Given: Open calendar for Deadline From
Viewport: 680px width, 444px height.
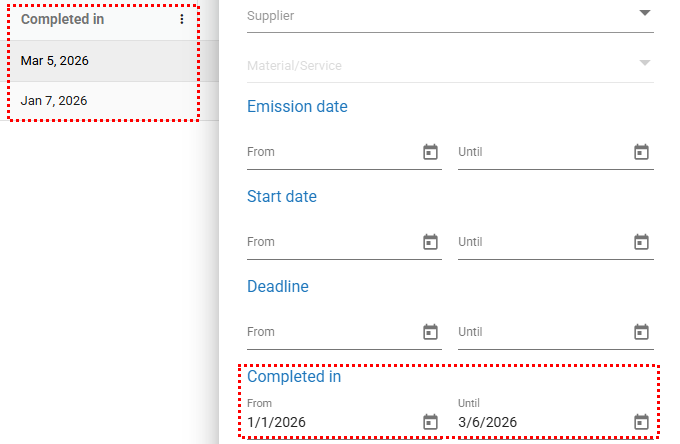Looking at the screenshot, I should click(x=430, y=332).
